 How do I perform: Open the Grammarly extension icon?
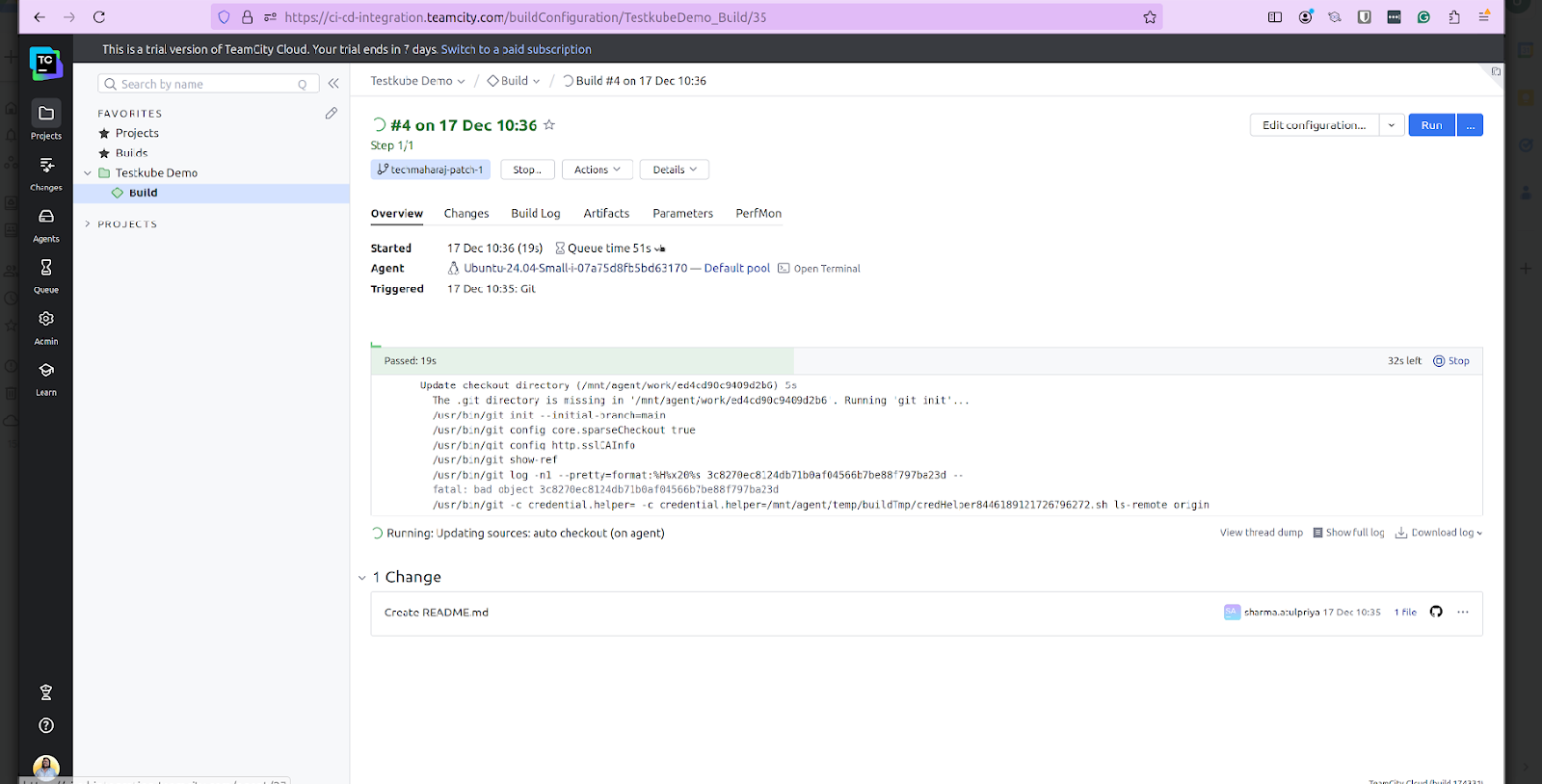click(x=1423, y=17)
